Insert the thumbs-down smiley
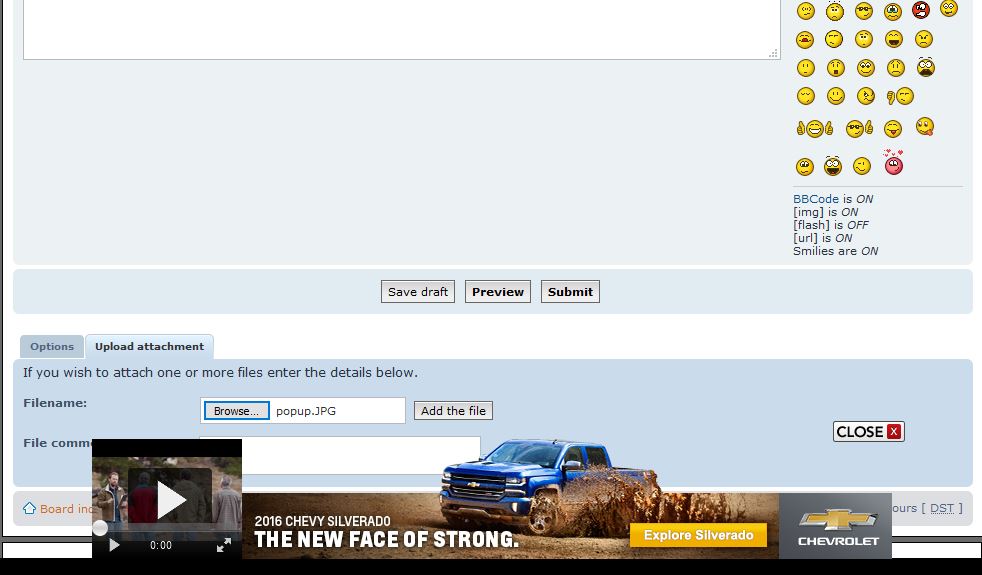 (x=900, y=97)
